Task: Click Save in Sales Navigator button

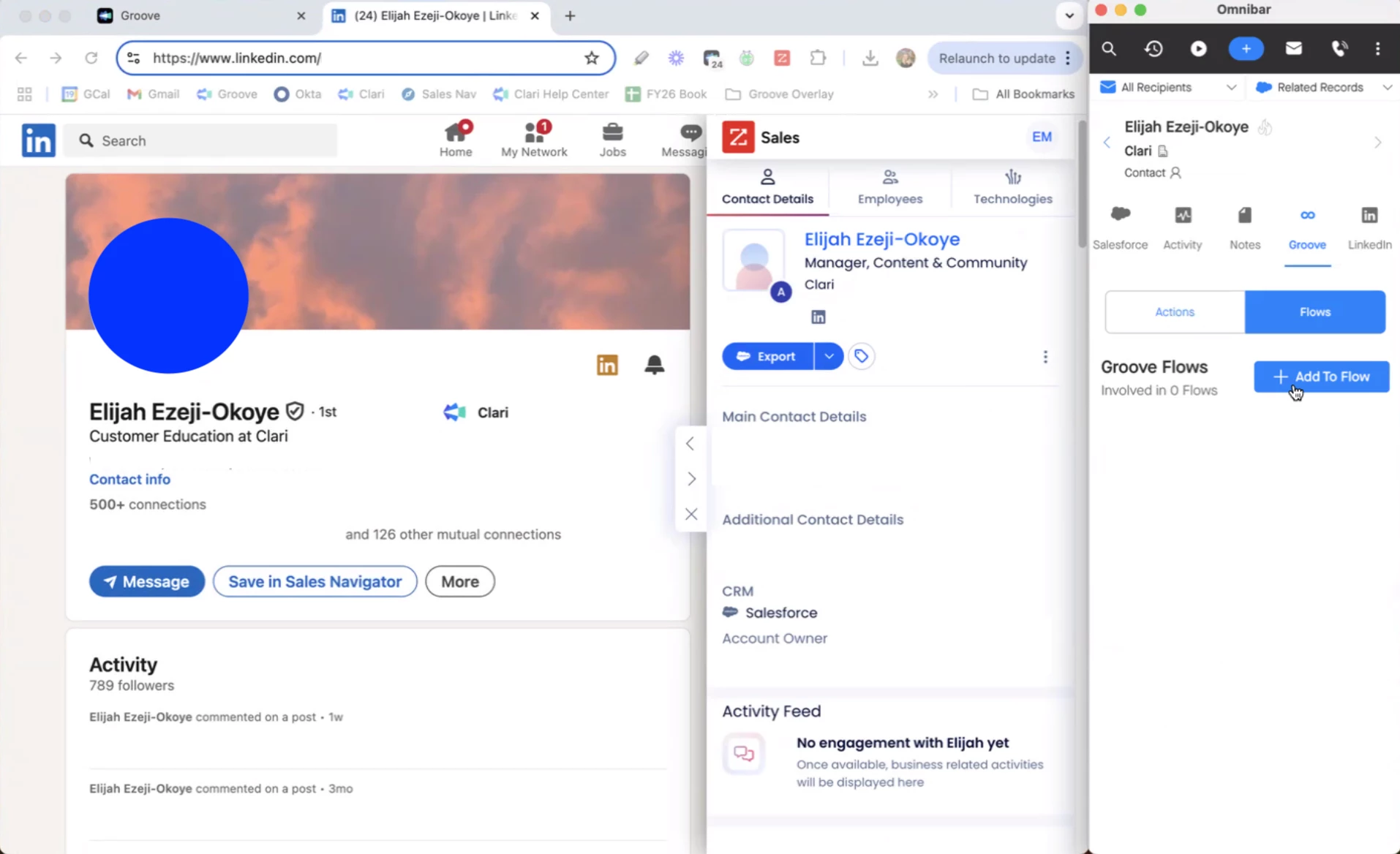Action: pyautogui.click(x=315, y=581)
